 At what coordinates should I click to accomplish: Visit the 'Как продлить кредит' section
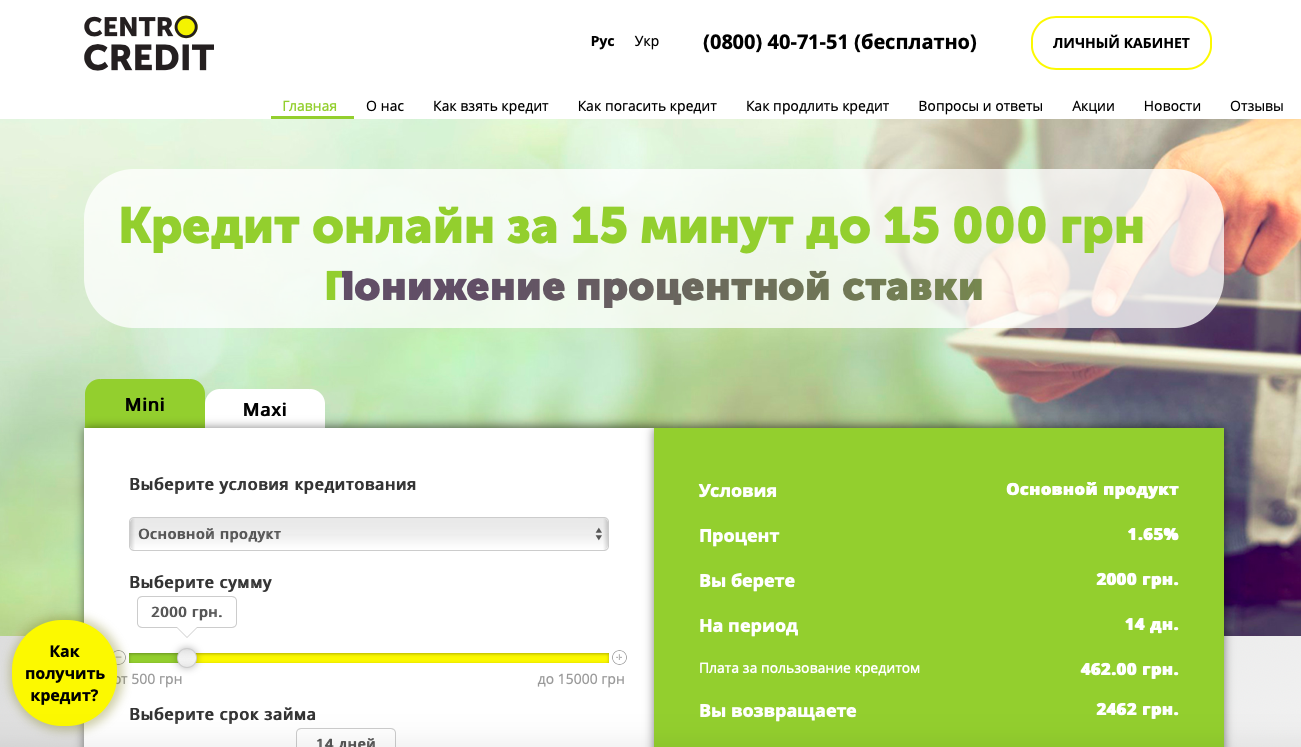point(817,104)
